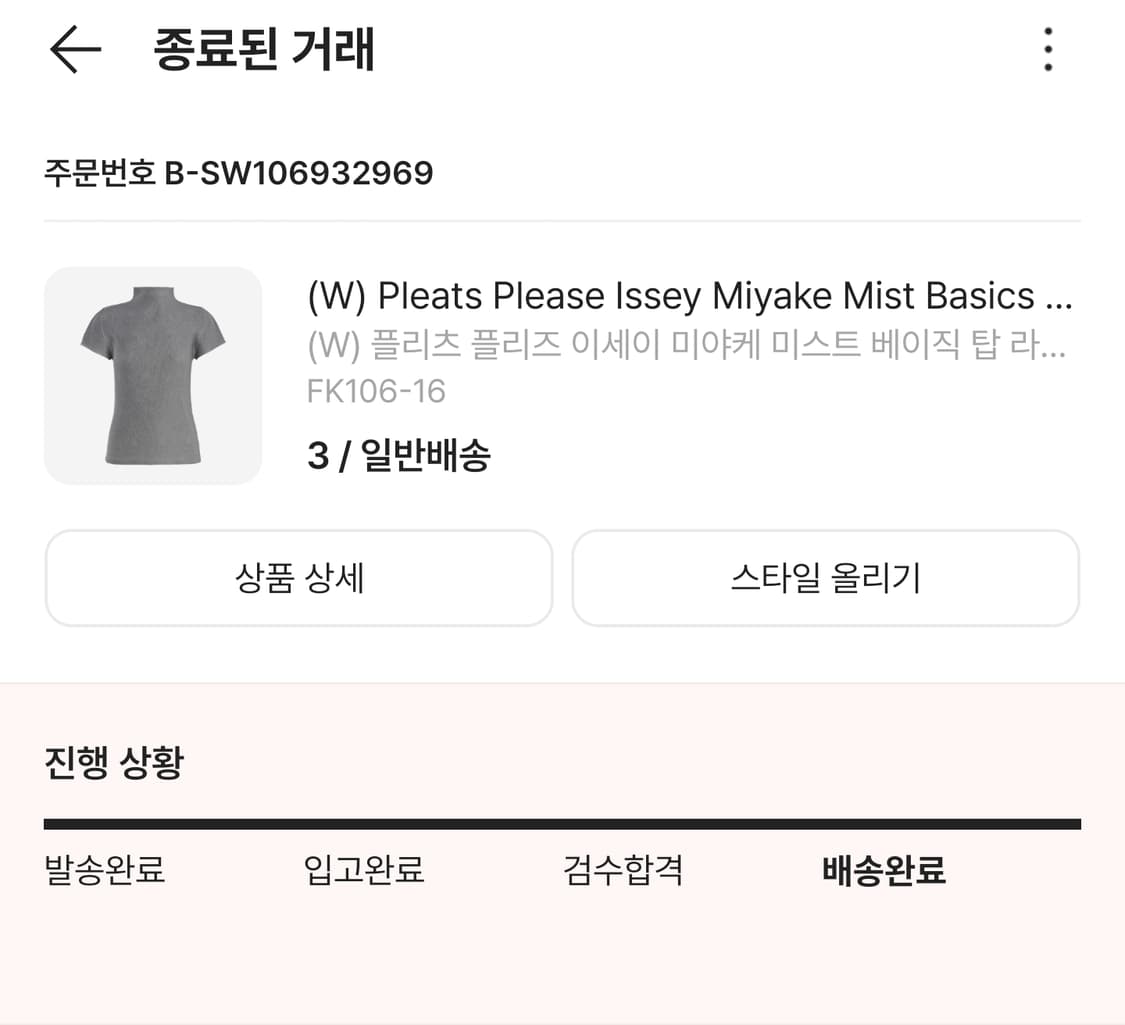Open 상품 상세 to view product details
This screenshot has width=1125, height=1025.
coord(298,578)
